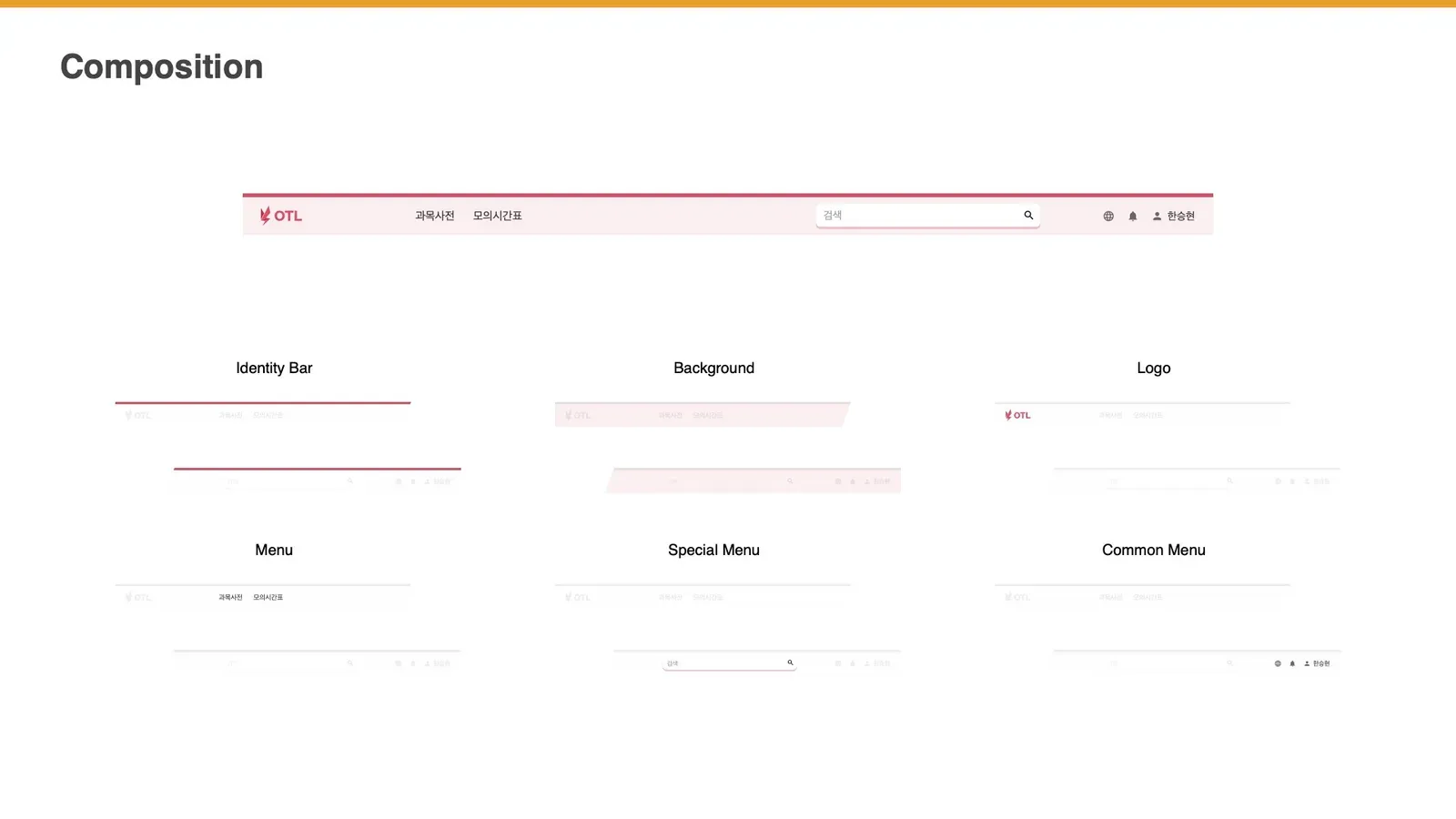1456x819 pixels.
Task: Open notifications bell in the large navbar
Action: [x=1133, y=217]
